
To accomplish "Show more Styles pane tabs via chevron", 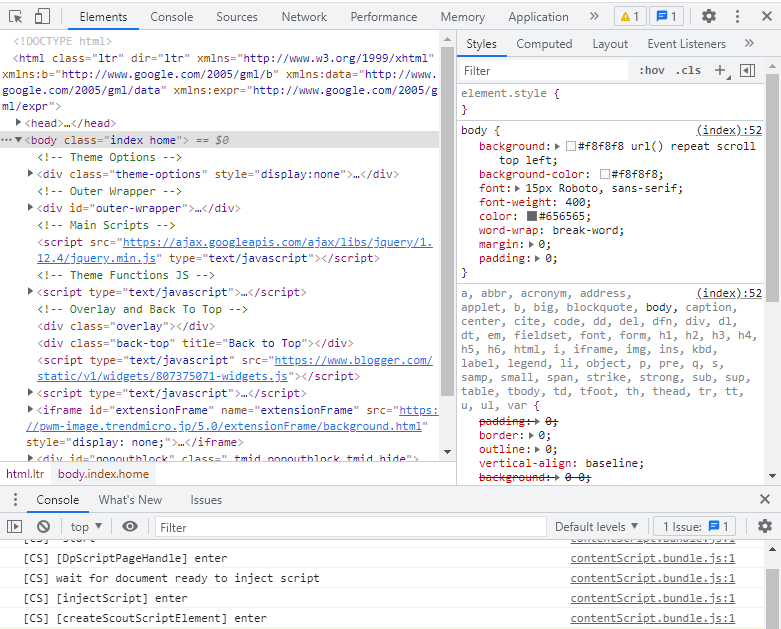I will [x=749, y=43].
